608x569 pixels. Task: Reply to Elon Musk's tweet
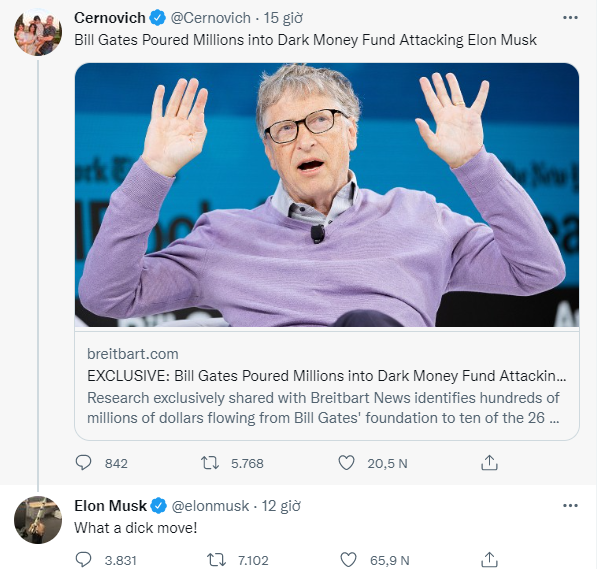tap(84, 560)
